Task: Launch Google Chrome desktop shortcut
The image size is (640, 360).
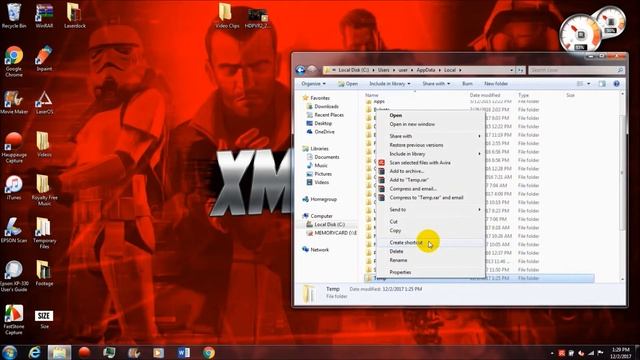Action: click(14, 61)
